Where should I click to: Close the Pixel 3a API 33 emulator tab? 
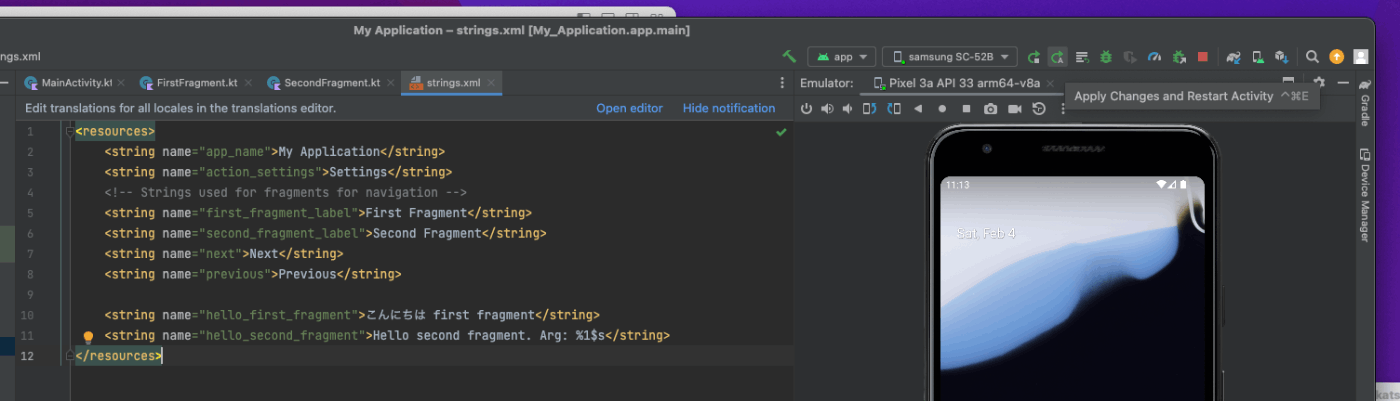click(x=1050, y=83)
